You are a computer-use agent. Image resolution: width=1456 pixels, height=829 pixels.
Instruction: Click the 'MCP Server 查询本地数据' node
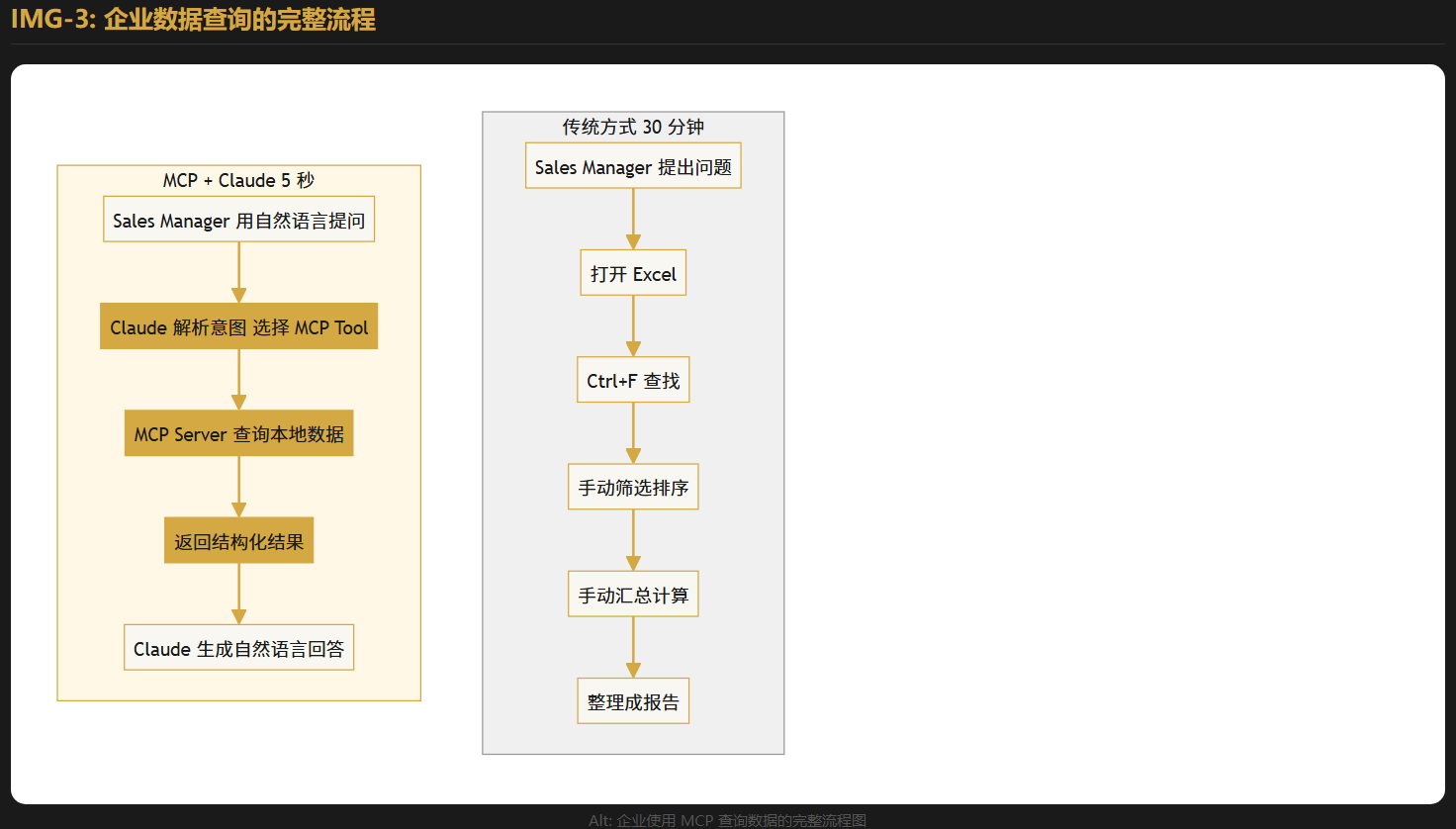click(x=238, y=433)
